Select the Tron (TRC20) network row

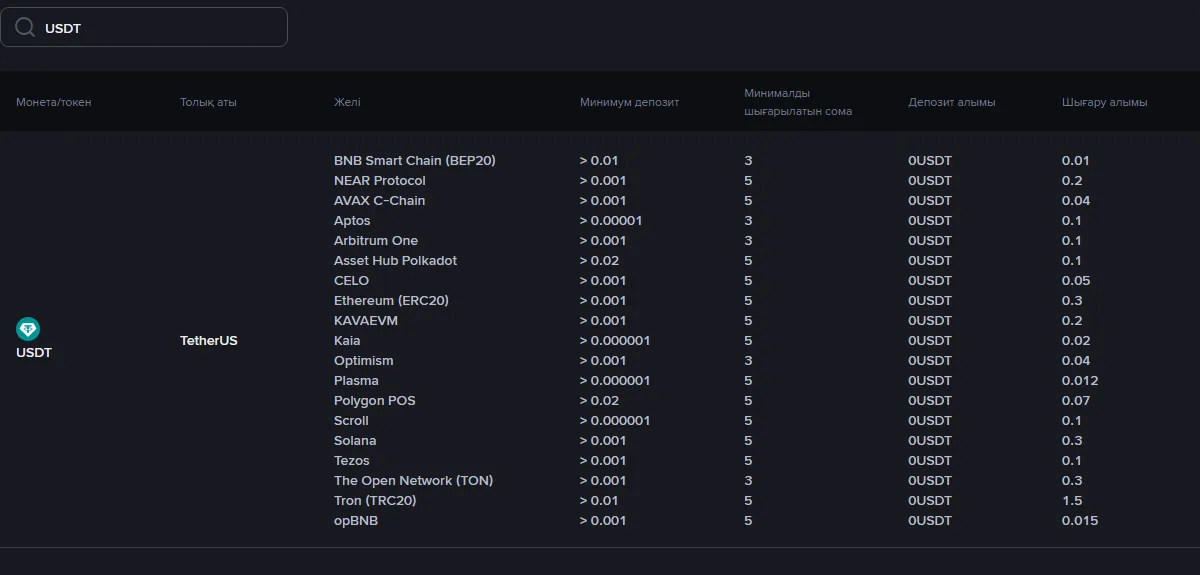point(375,500)
